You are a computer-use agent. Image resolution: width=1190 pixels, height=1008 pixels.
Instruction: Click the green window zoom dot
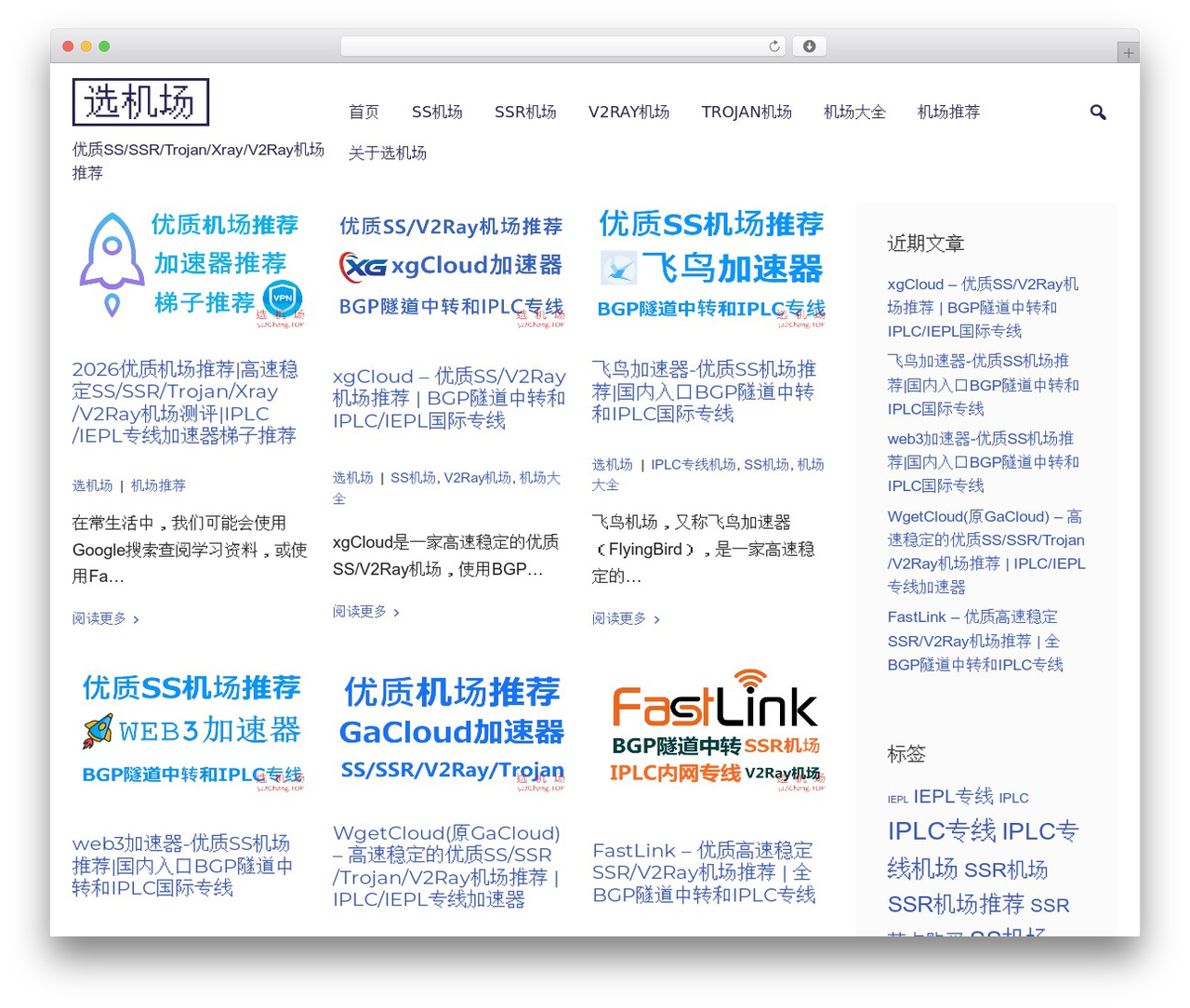[104, 46]
